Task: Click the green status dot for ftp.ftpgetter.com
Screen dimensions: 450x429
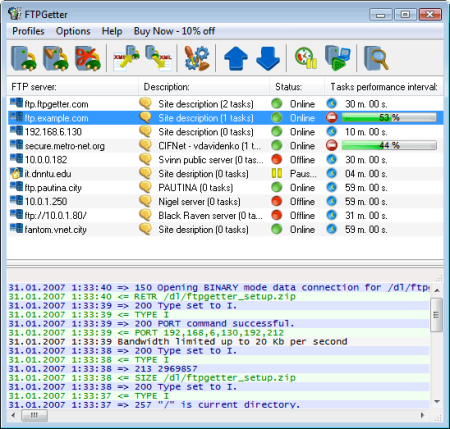Action: tap(277, 104)
